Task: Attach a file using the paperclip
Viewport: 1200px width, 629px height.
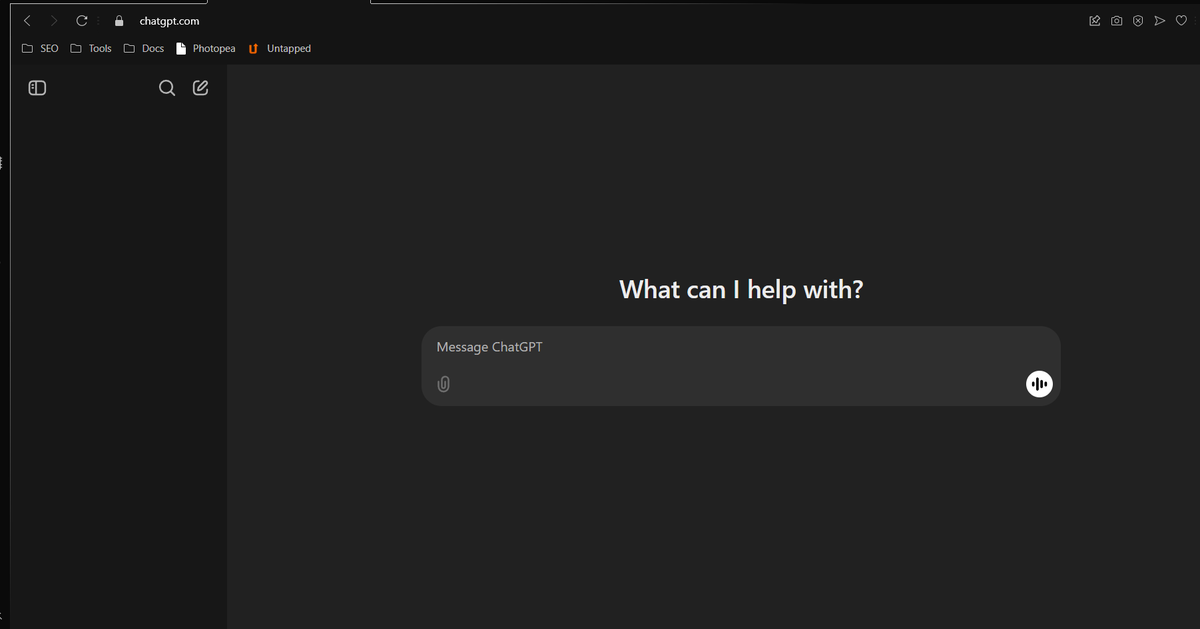Action: (443, 384)
